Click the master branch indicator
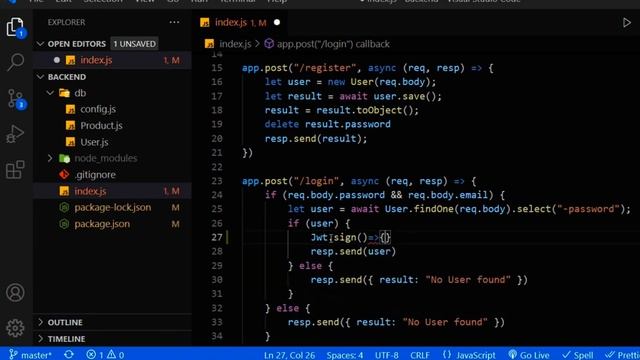The image size is (640, 360). coord(30,354)
